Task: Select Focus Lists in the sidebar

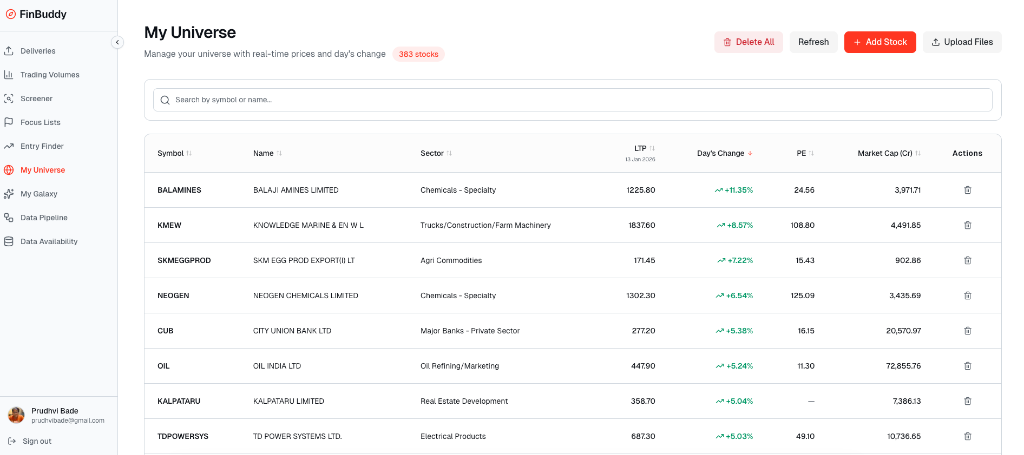Action: (40, 122)
